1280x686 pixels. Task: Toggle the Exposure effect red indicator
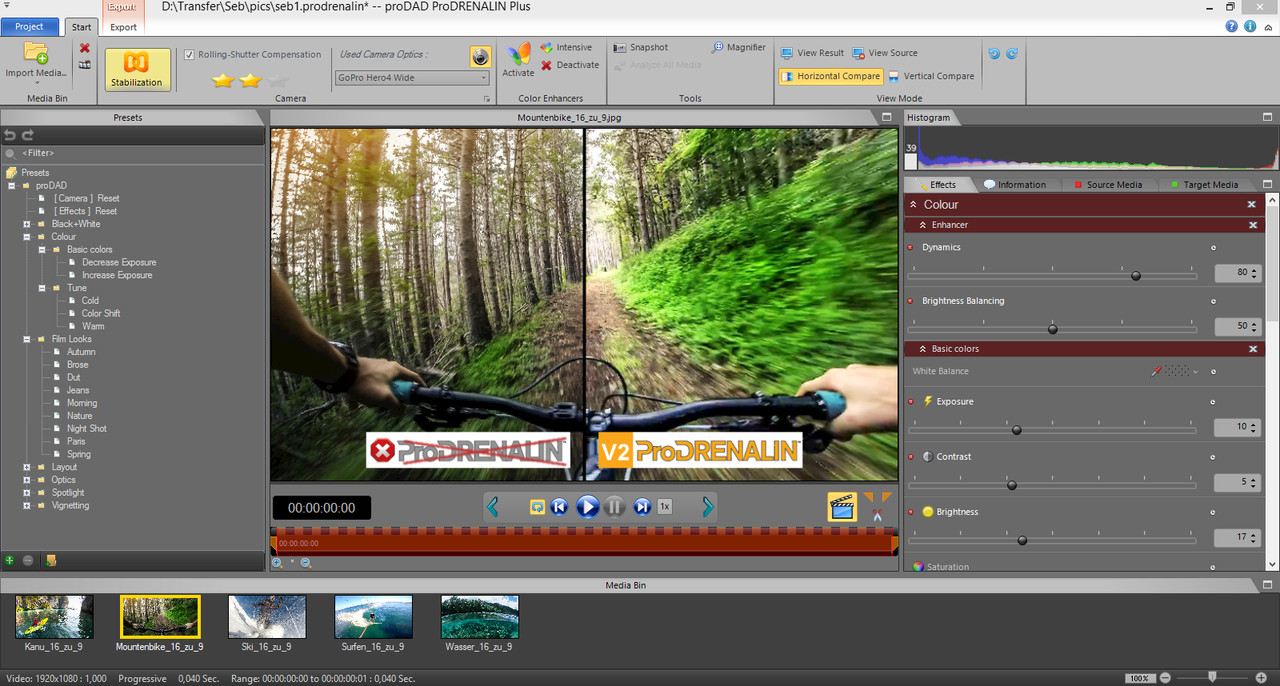click(x=910, y=402)
